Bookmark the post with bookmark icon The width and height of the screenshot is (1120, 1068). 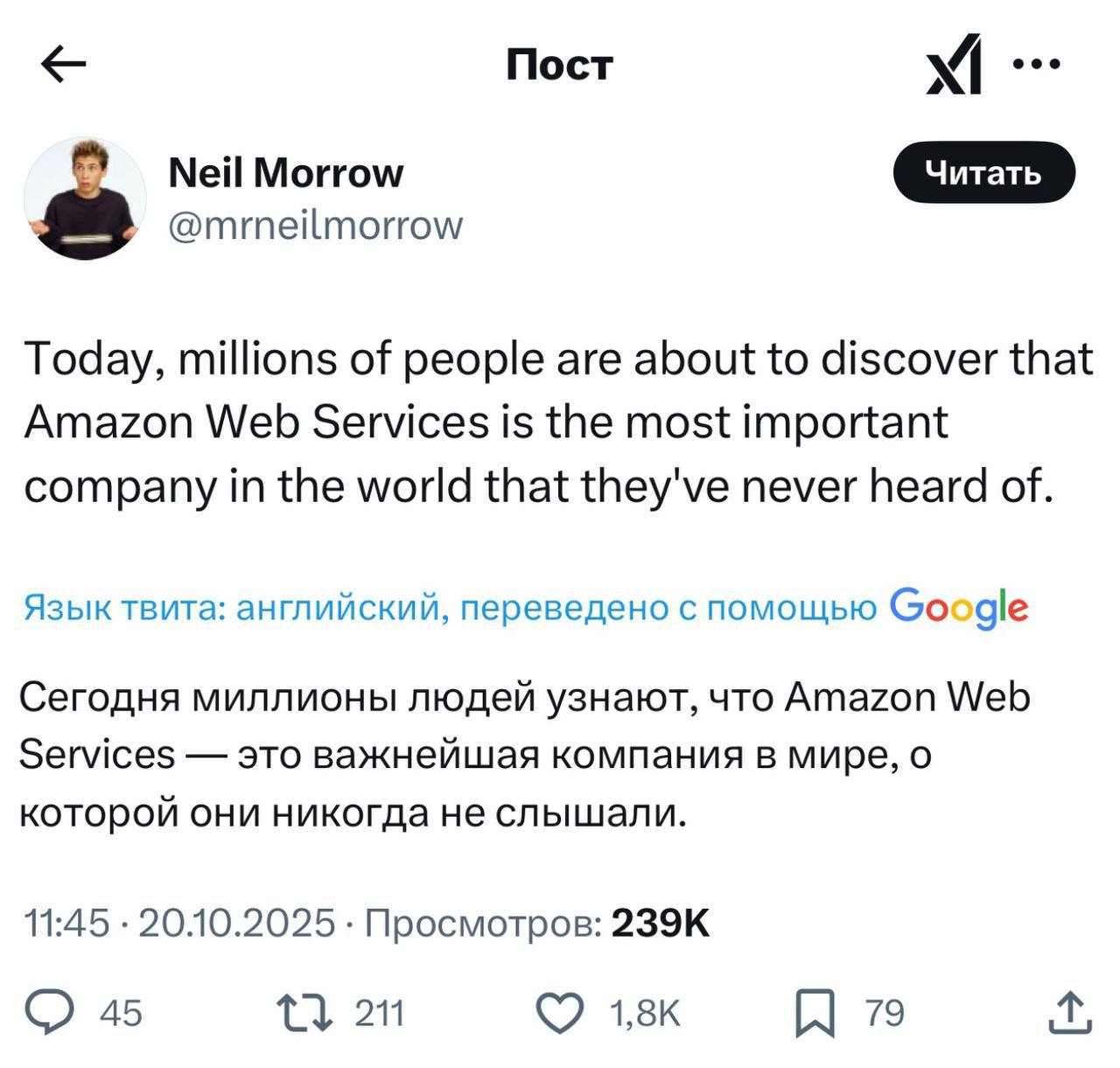tap(814, 1014)
